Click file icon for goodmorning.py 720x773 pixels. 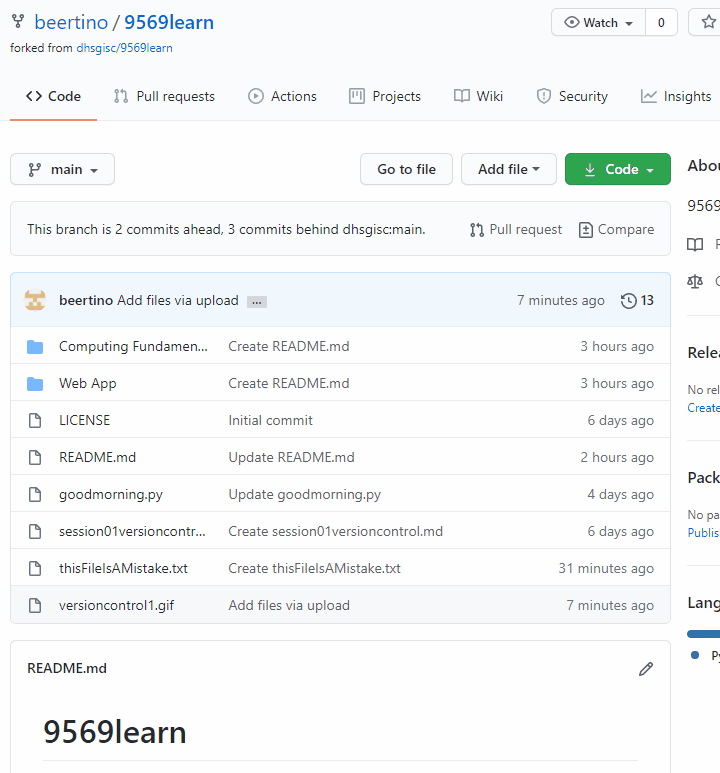point(35,494)
